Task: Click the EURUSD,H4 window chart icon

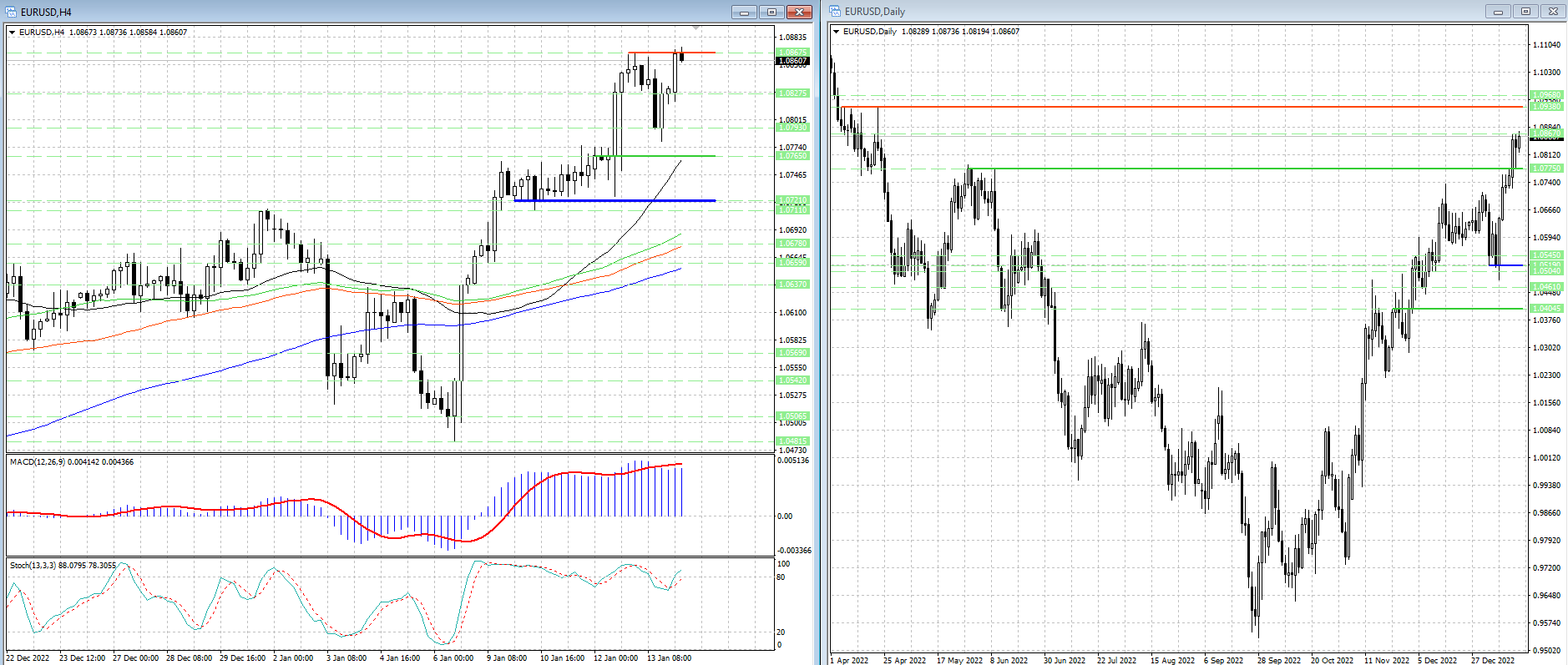Action: 12,12
